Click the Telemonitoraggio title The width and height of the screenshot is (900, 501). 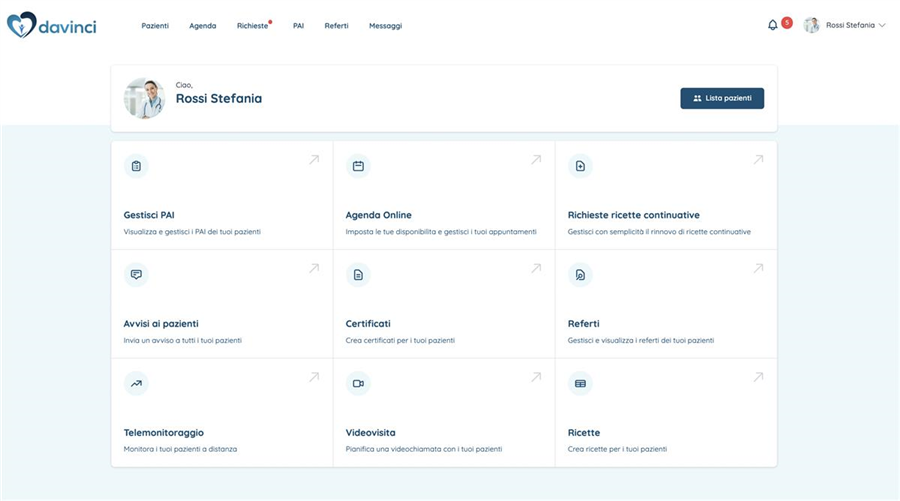(x=164, y=433)
